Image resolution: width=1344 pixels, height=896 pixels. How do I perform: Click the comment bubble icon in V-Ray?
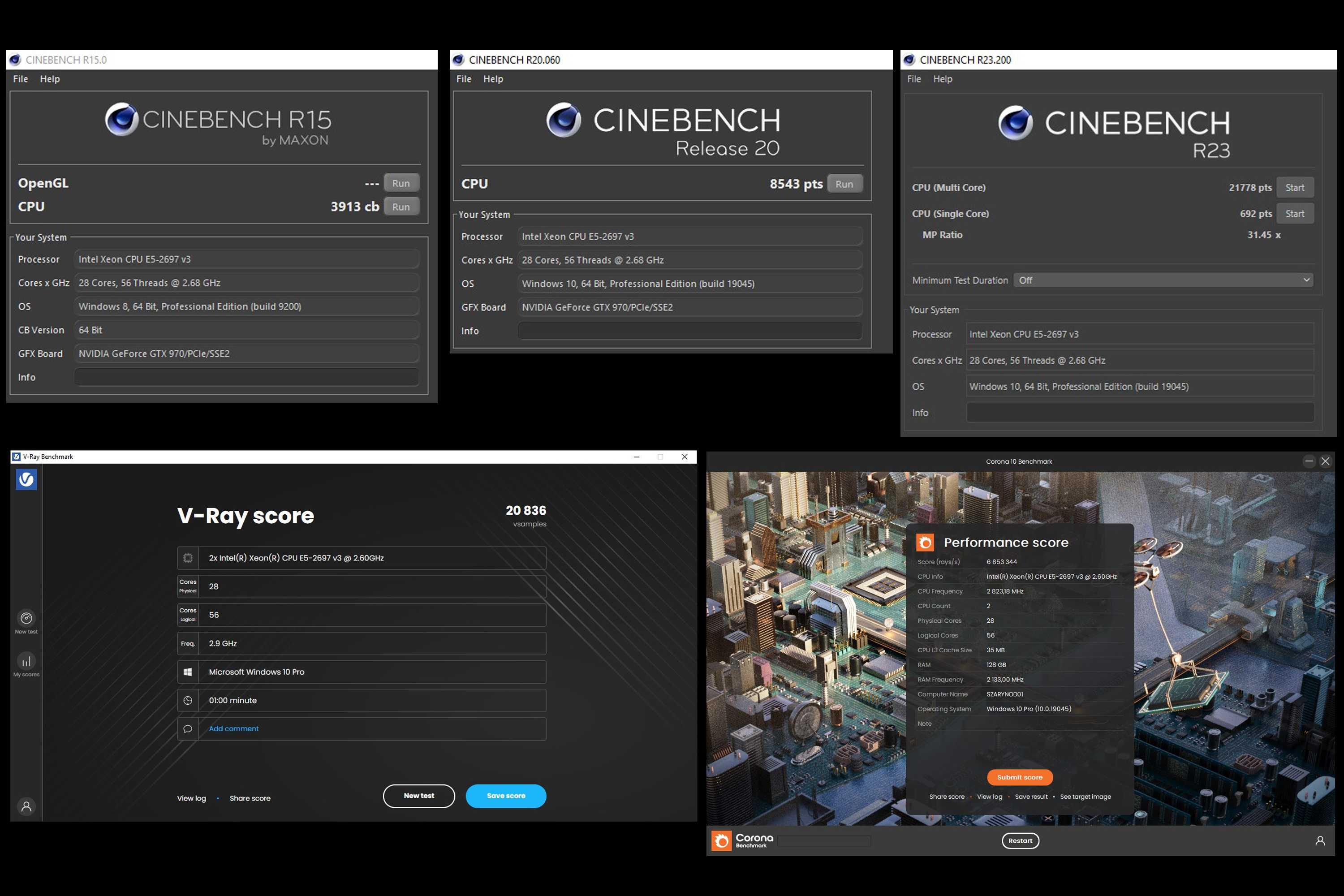(187, 728)
